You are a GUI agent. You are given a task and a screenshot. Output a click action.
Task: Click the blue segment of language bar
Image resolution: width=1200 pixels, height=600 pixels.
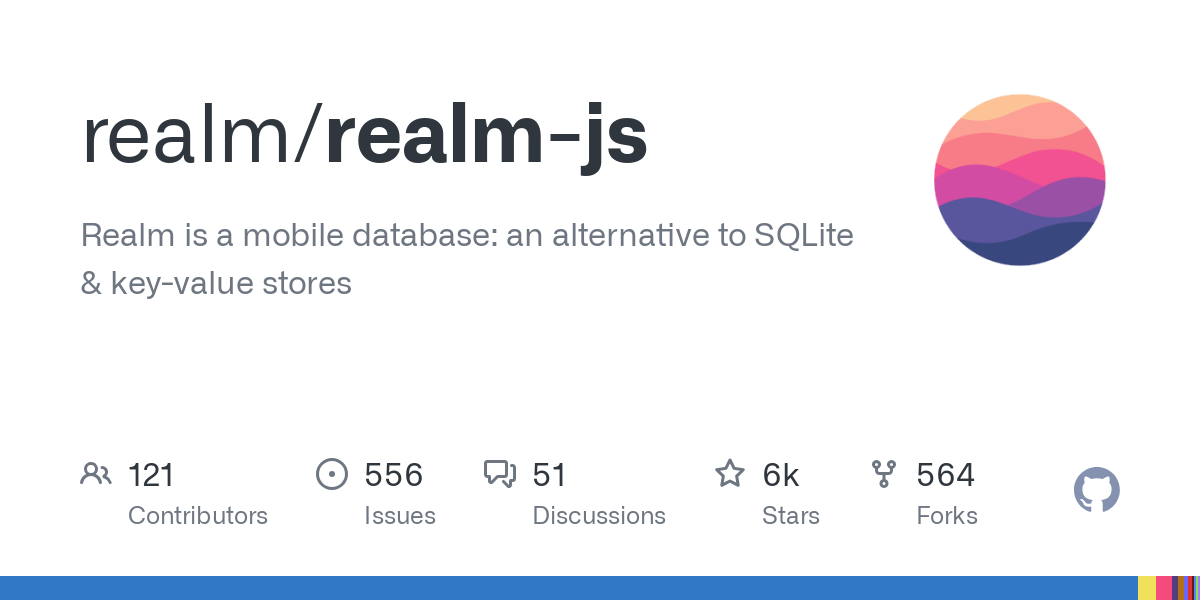point(568,588)
